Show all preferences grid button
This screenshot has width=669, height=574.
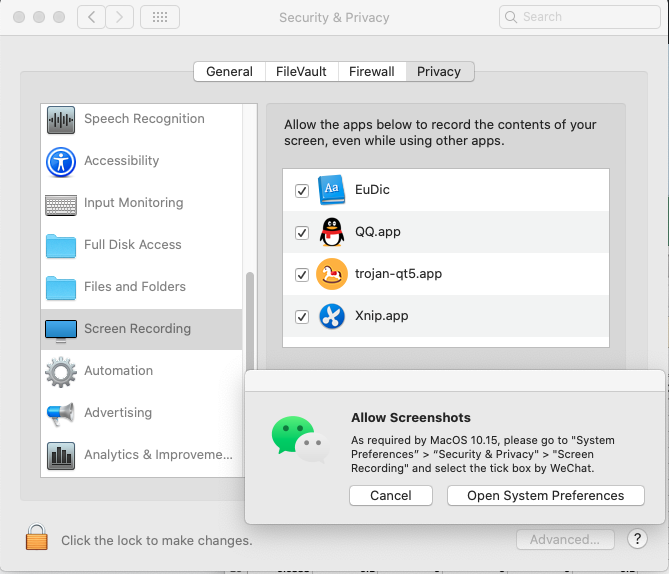[160, 17]
